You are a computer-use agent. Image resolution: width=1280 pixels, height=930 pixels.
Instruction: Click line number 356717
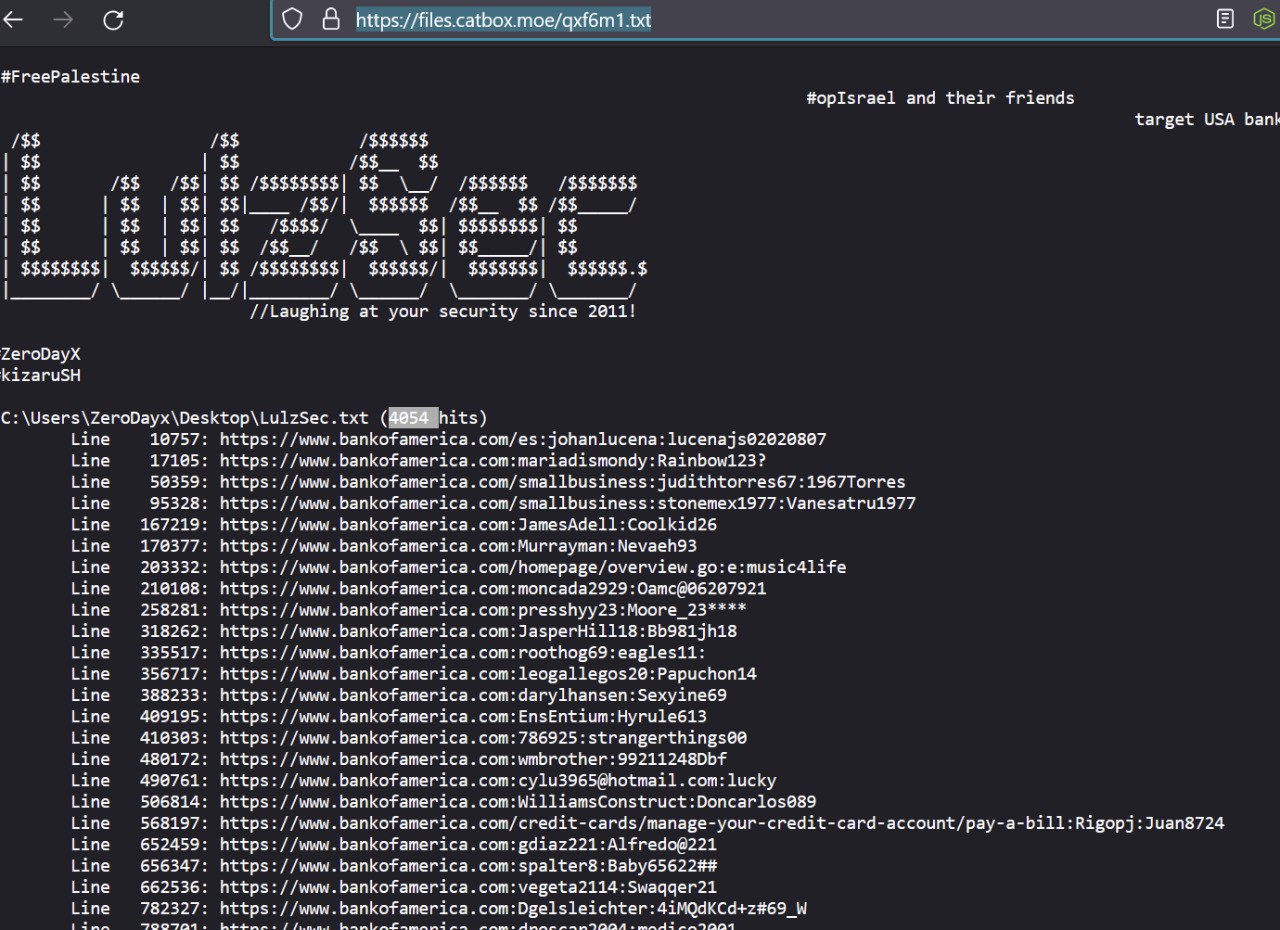point(171,673)
